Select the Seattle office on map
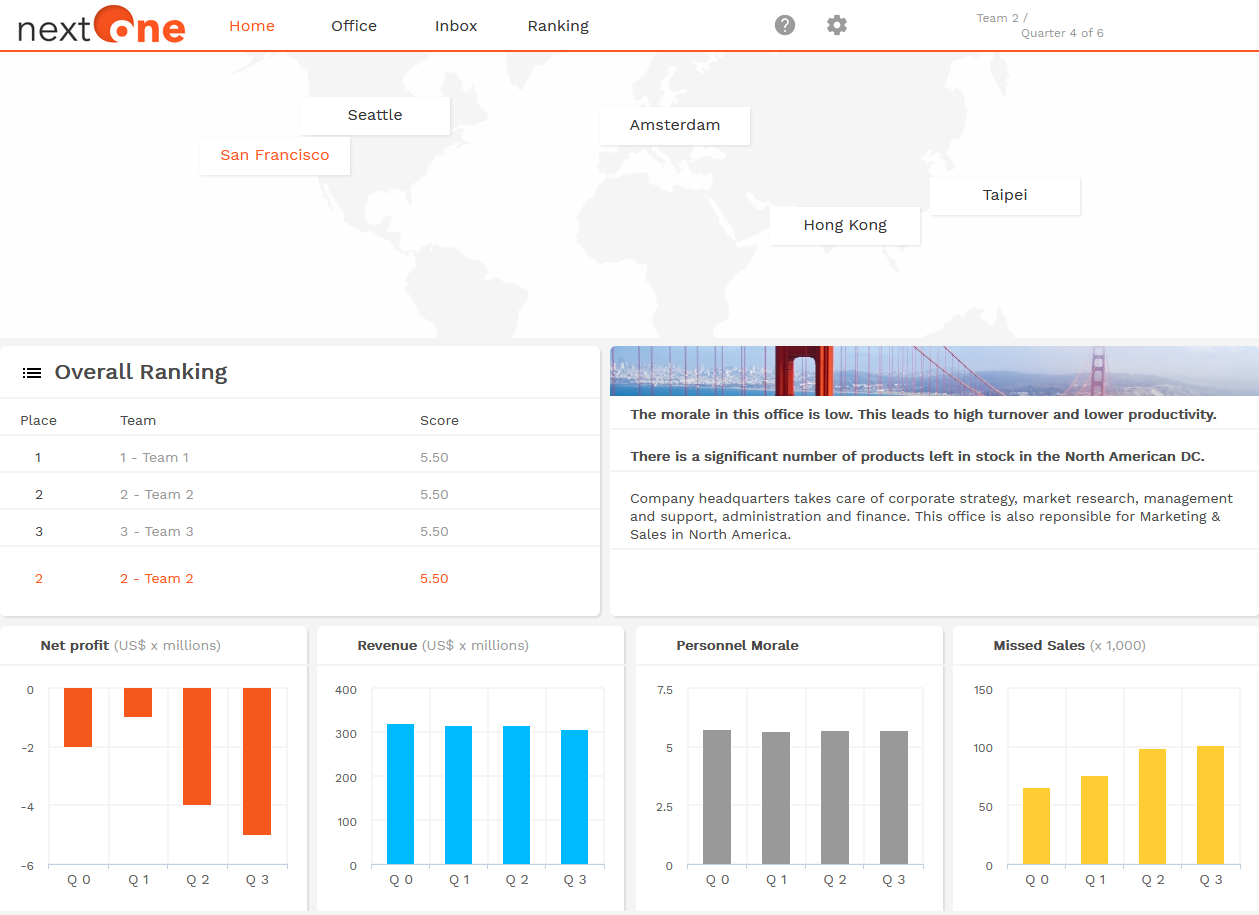Image resolution: width=1259 pixels, height=915 pixels. pos(375,115)
